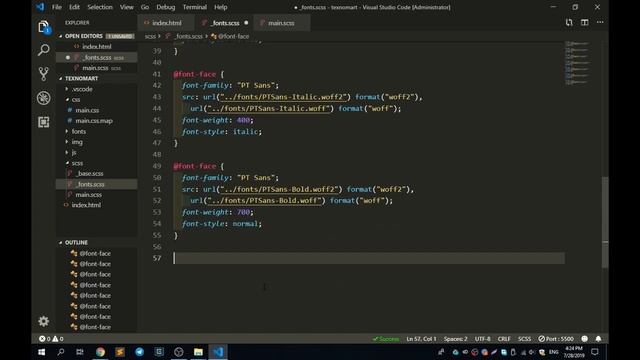The width and height of the screenshot is (640, 360).
Task: Click the feedback smiley in the status bar
Action: [584, 339]
